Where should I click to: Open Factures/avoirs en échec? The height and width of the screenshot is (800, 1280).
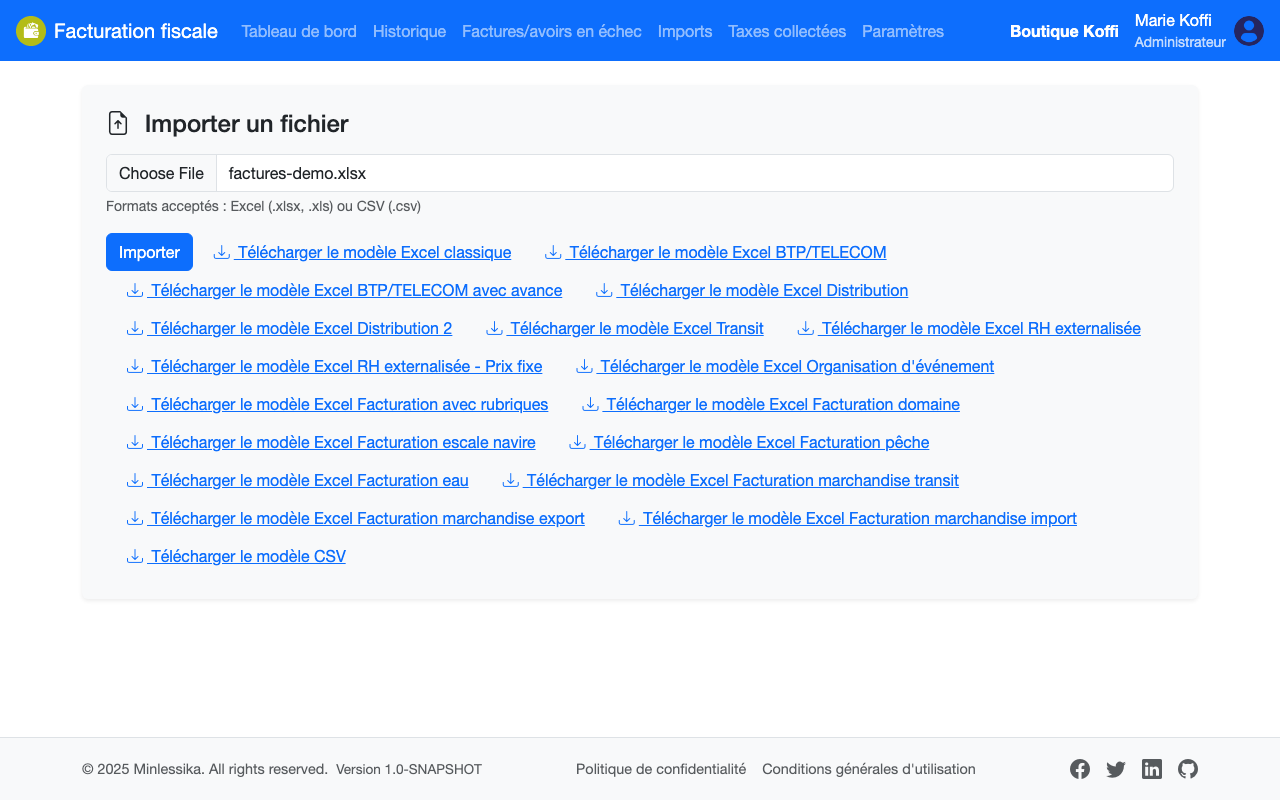pos(552,31)
